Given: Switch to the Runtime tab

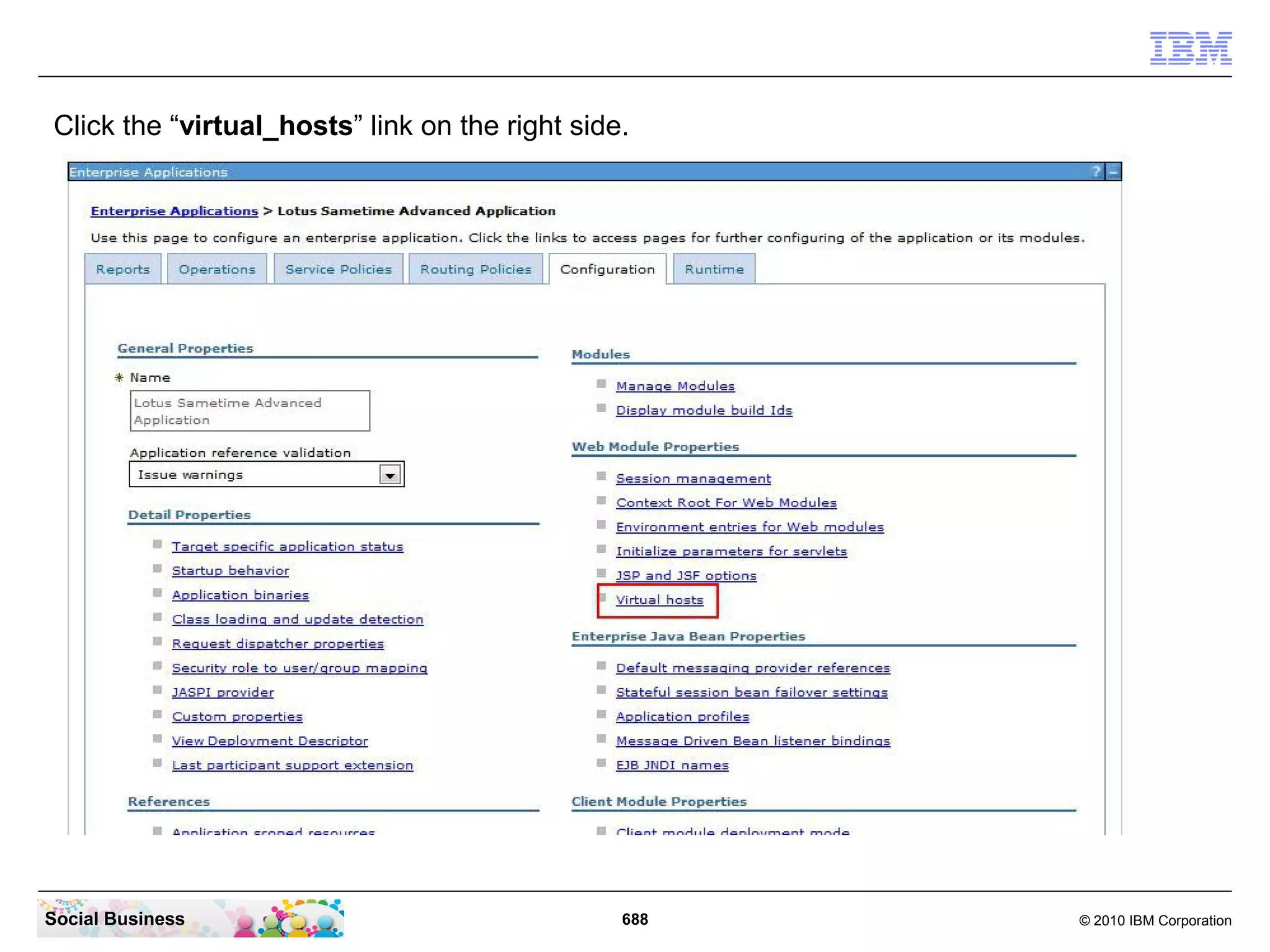Looking at the screenshot, I should click(714, 270).
